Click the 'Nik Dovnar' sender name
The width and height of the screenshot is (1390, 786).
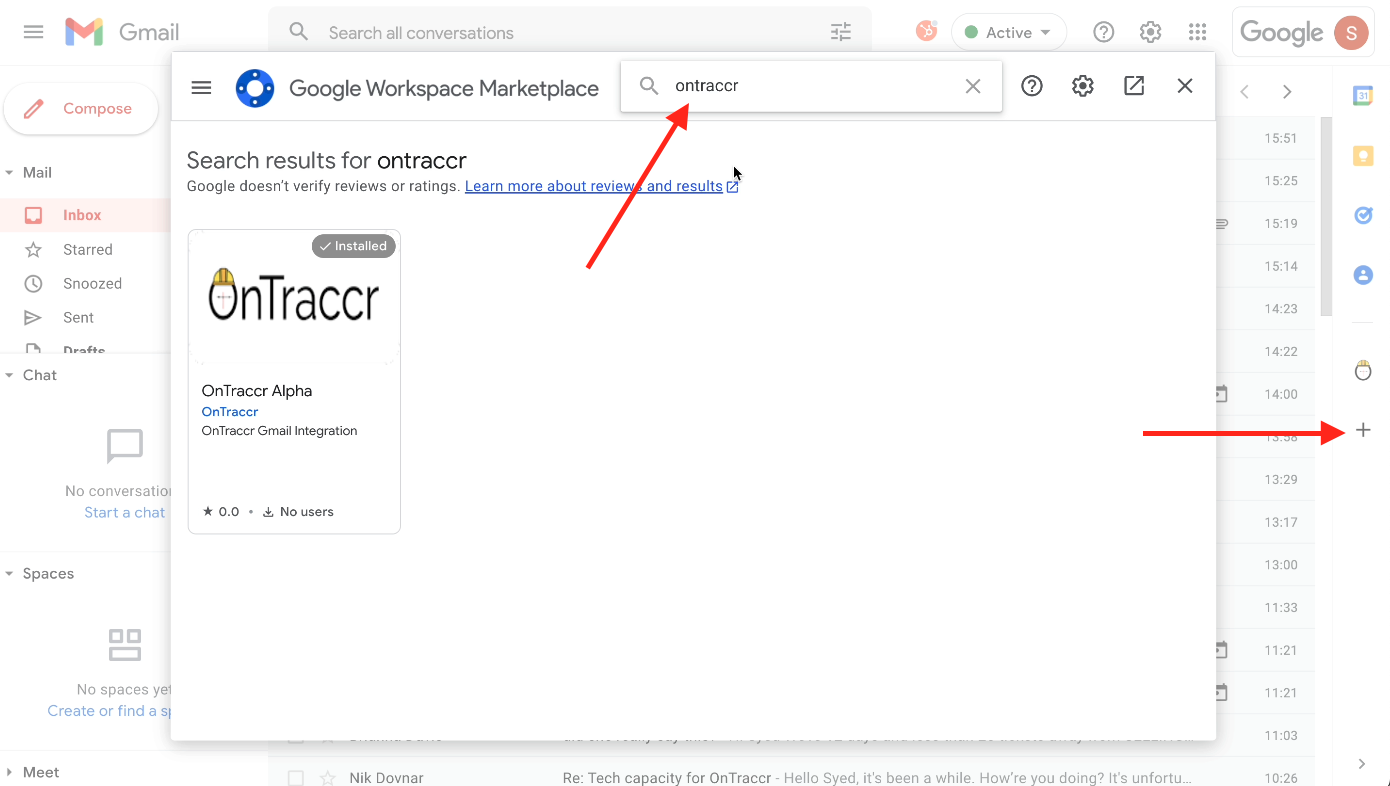[387, 777]
